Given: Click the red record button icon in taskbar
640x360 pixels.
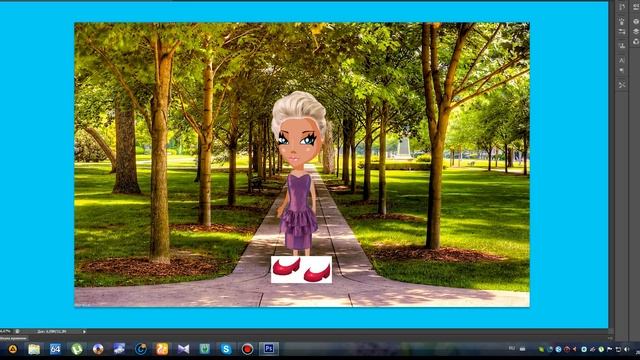Looking at the screenshot, I should [x=247, y=349].
